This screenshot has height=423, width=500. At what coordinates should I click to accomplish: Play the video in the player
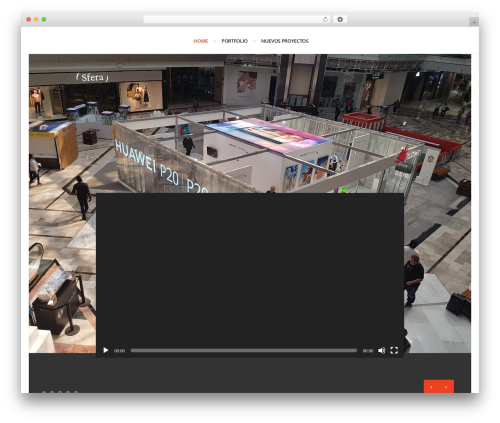(106, 350)
